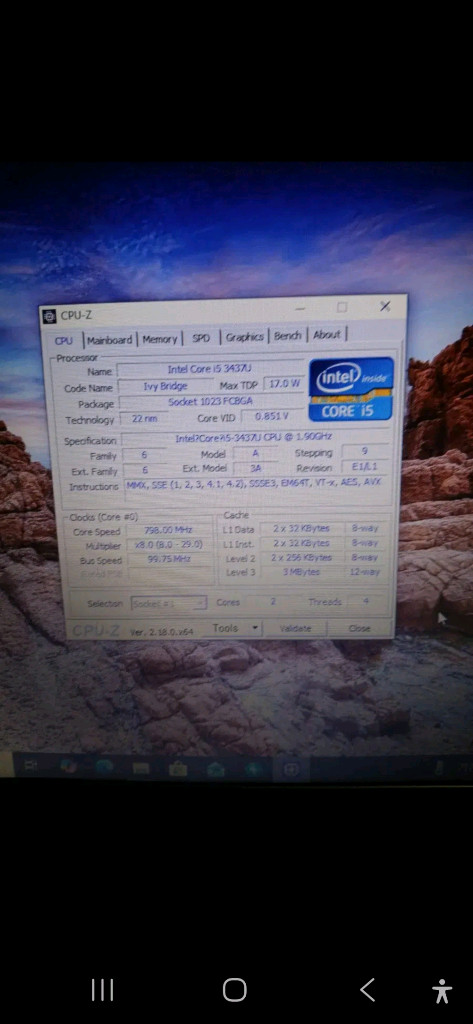This screenshot has height=1024, width=473.
Task: Click the Multiplier value 'x8.0 (8.0 - 29.0)'
Action: (169, 545)
